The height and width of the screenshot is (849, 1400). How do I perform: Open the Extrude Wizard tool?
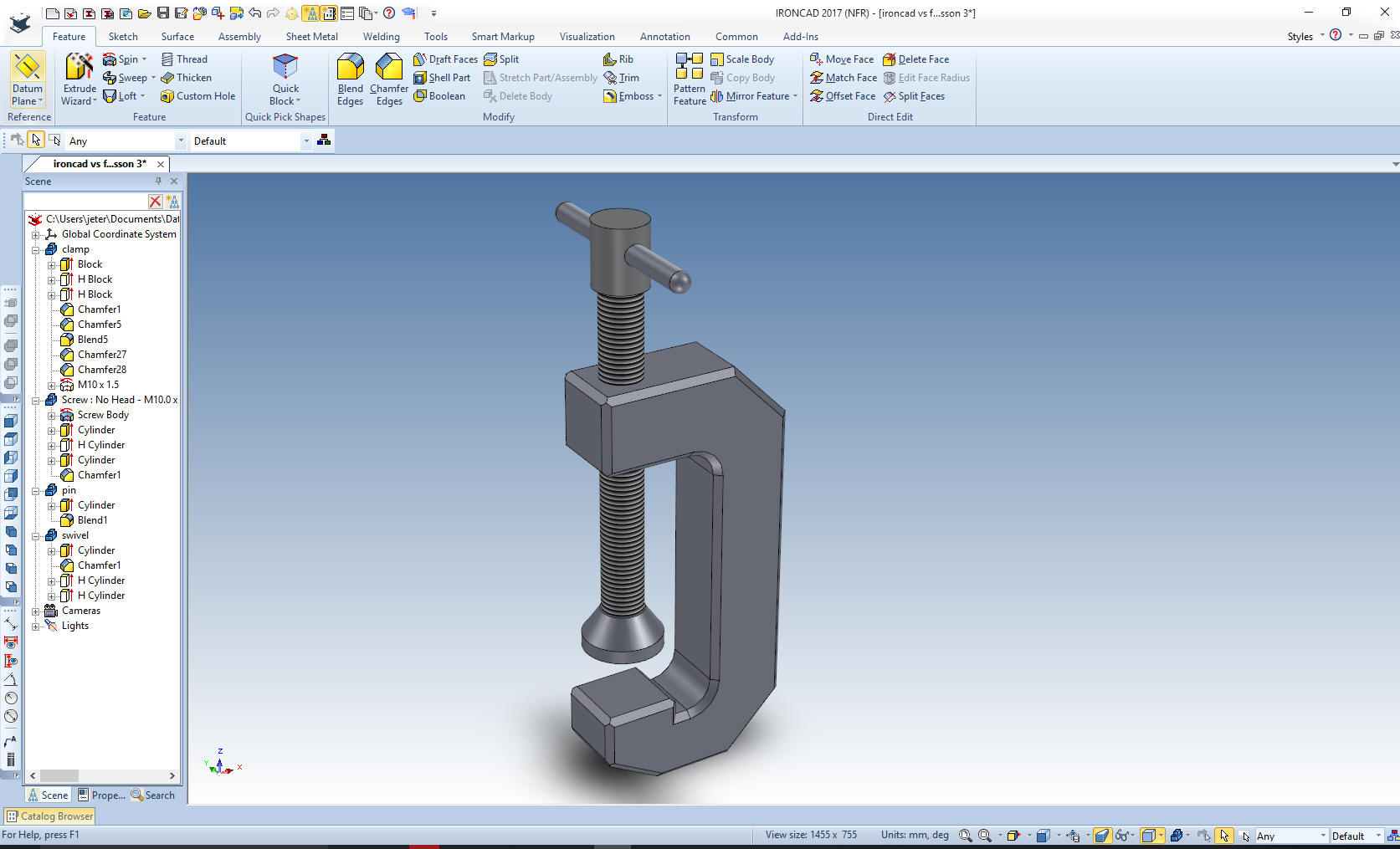click(x=79, y=79)
